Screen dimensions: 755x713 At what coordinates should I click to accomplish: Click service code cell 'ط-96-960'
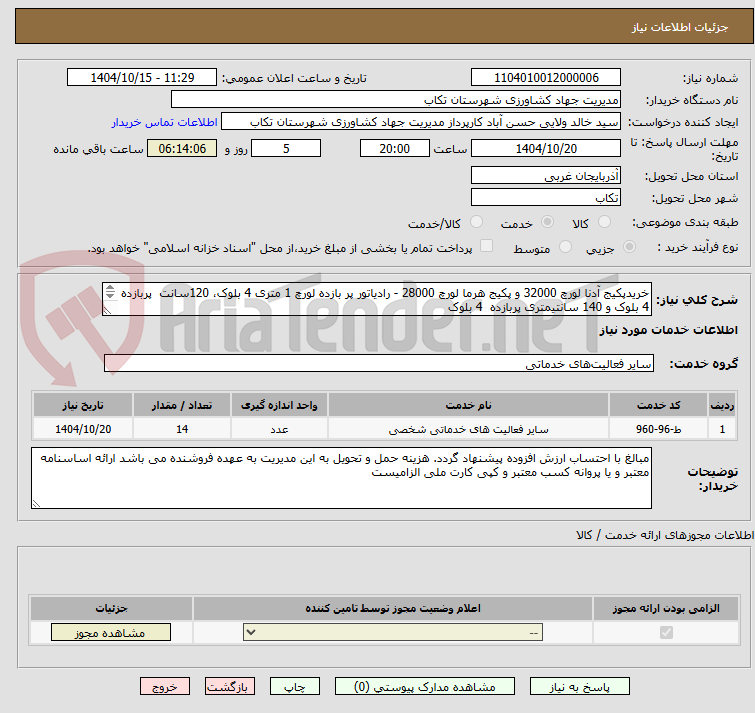658,429
